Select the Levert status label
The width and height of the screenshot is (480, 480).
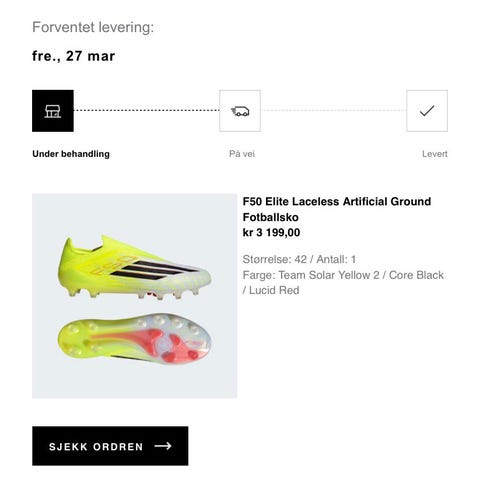[x=435, y=154]
